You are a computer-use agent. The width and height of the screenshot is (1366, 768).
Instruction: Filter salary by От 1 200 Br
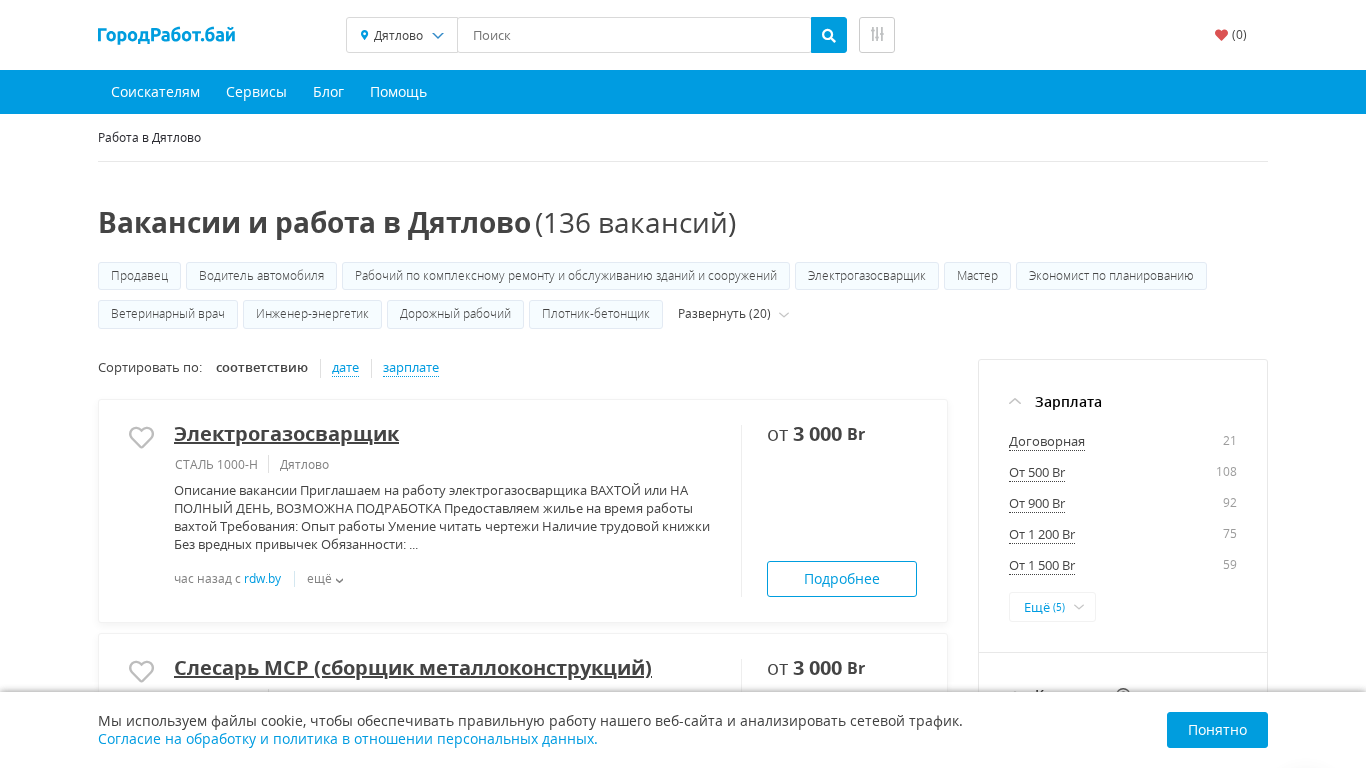point(1041,534)
